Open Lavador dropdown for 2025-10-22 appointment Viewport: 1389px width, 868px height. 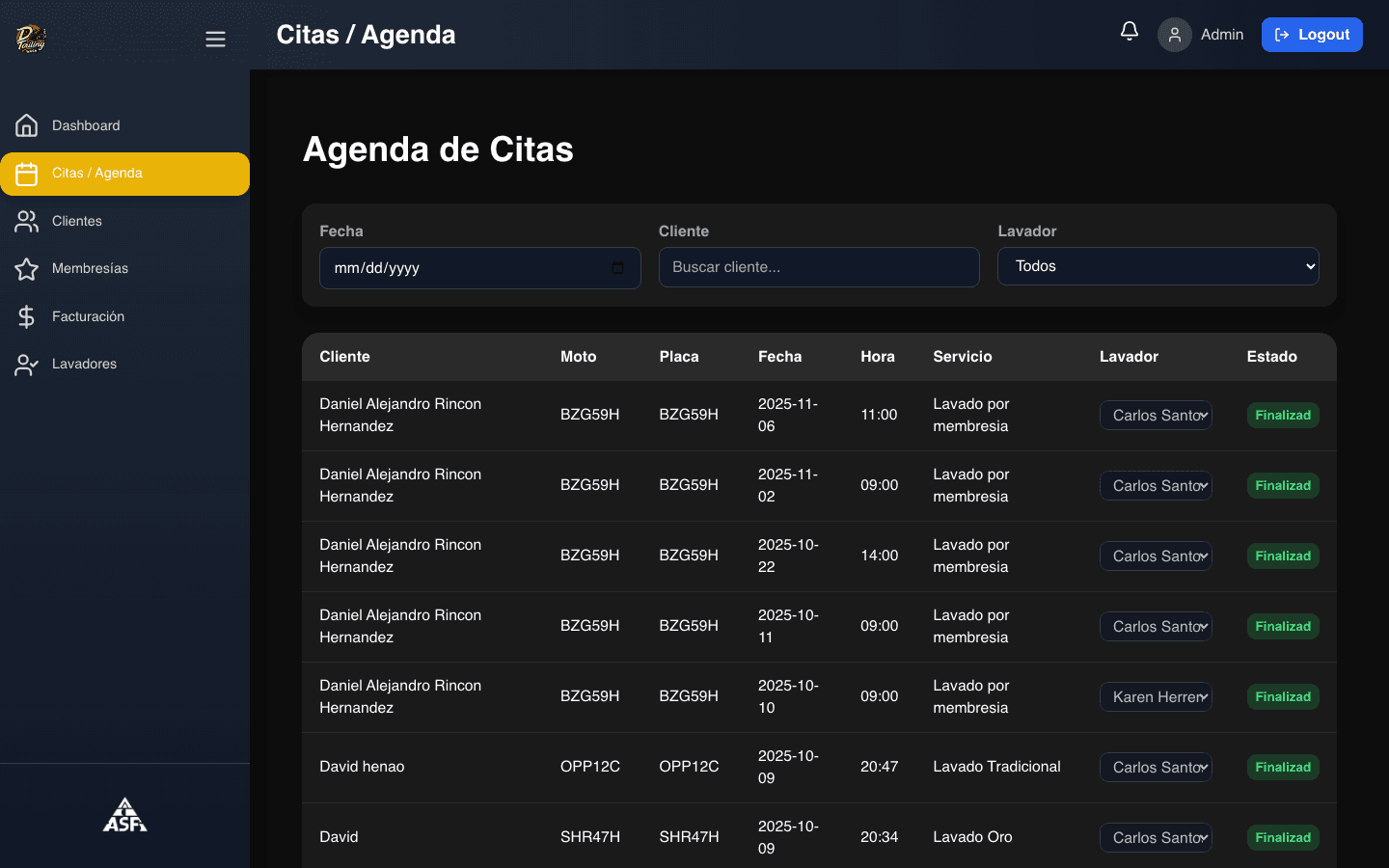[x=1156, y=556]
